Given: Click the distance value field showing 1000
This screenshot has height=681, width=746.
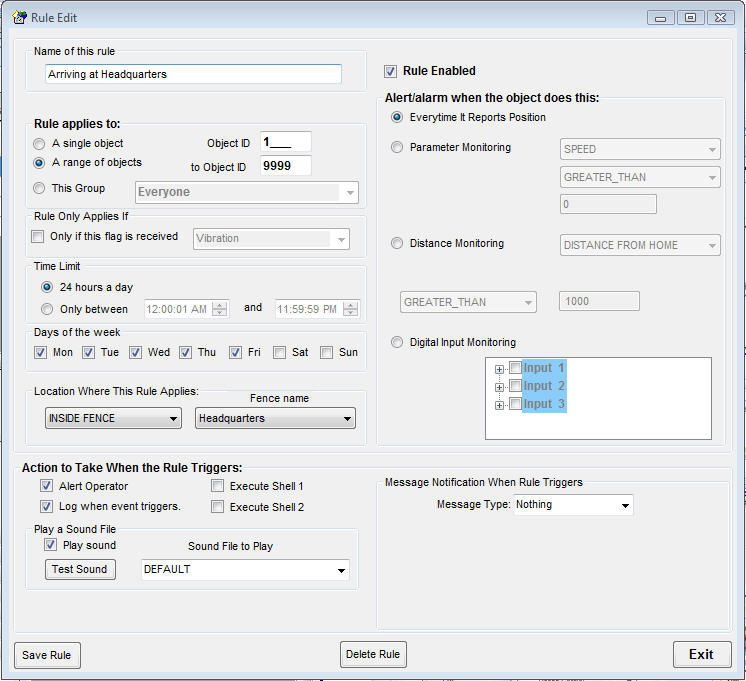Looking at the screenshot, I should coord(599,302).
